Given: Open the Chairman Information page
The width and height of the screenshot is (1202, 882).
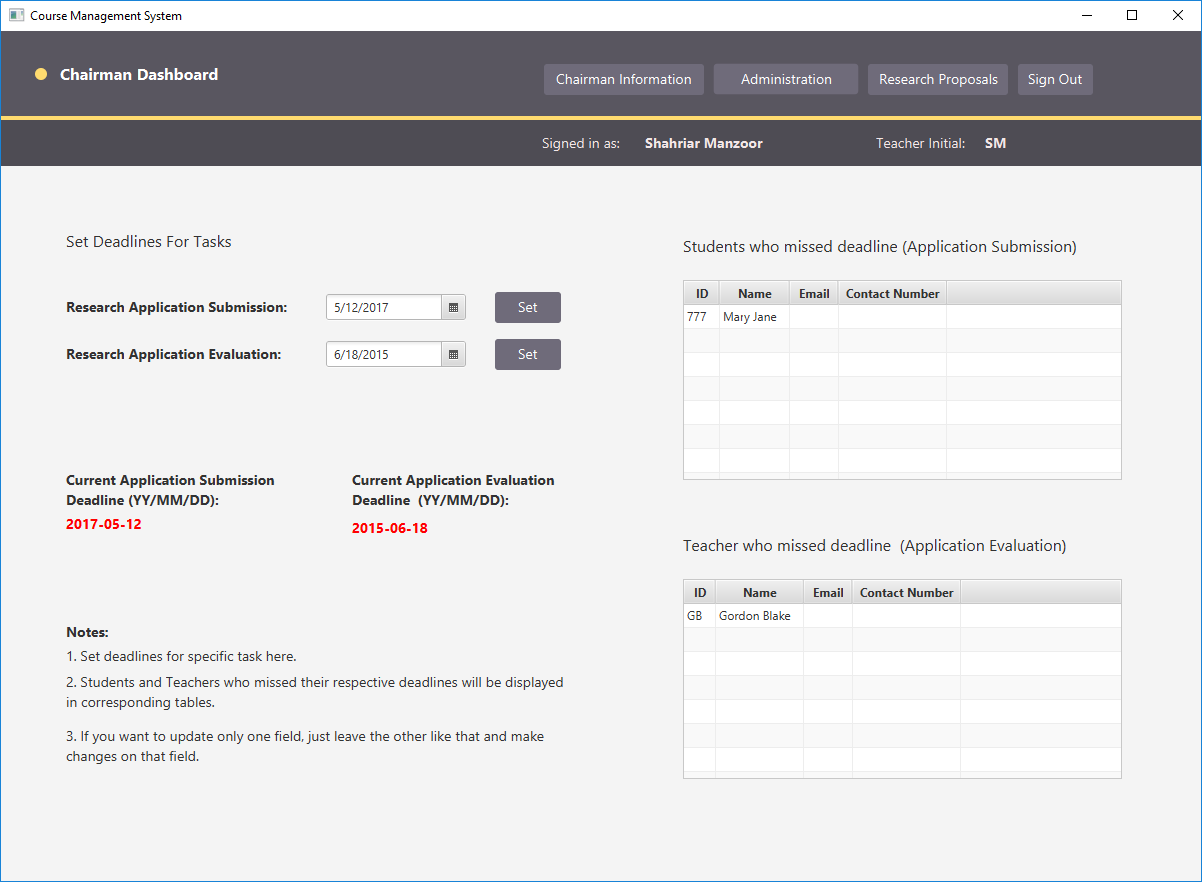Looking at the screenshot, I should 623,79.
